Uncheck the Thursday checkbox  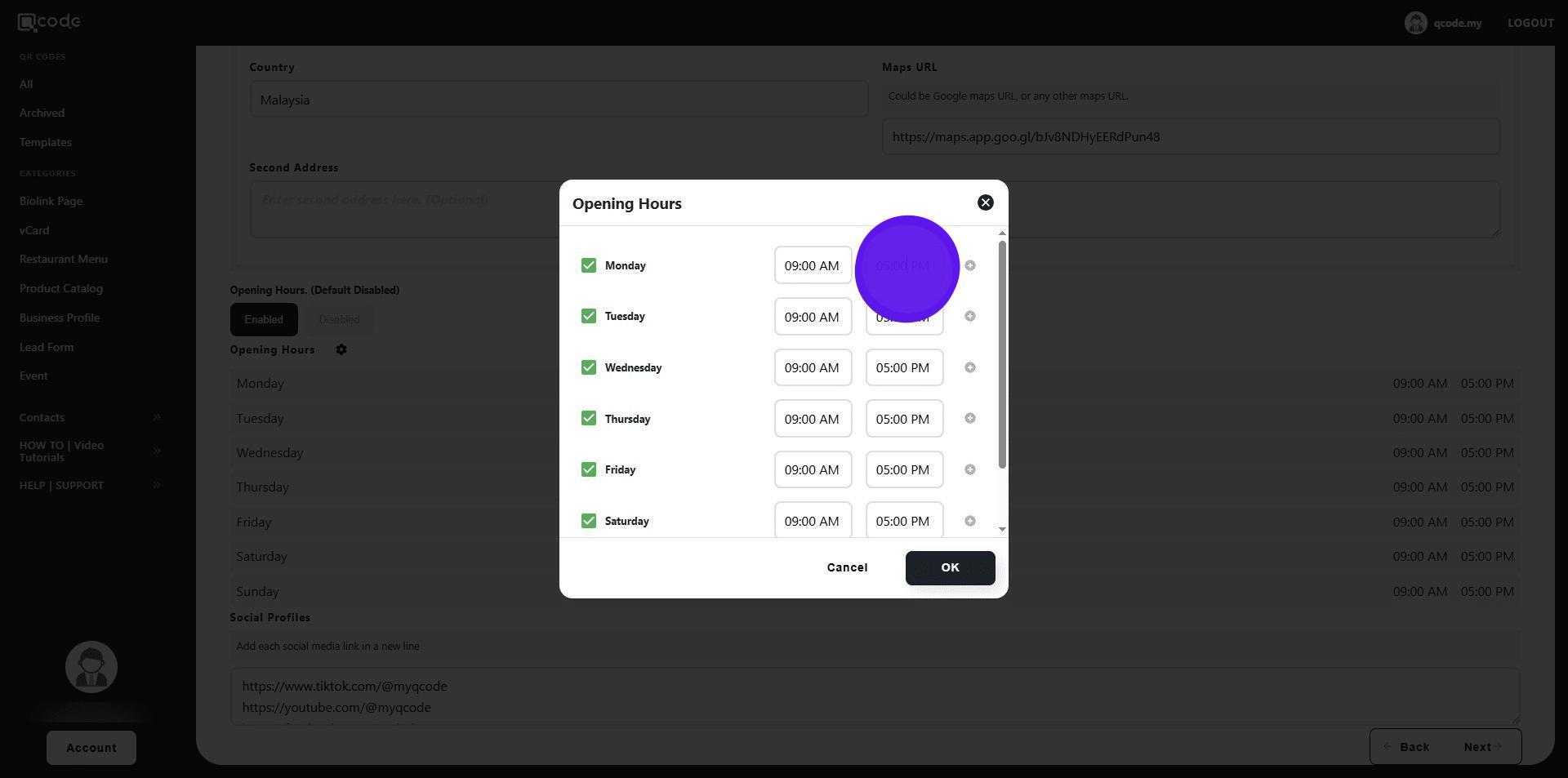click(589, 418)
